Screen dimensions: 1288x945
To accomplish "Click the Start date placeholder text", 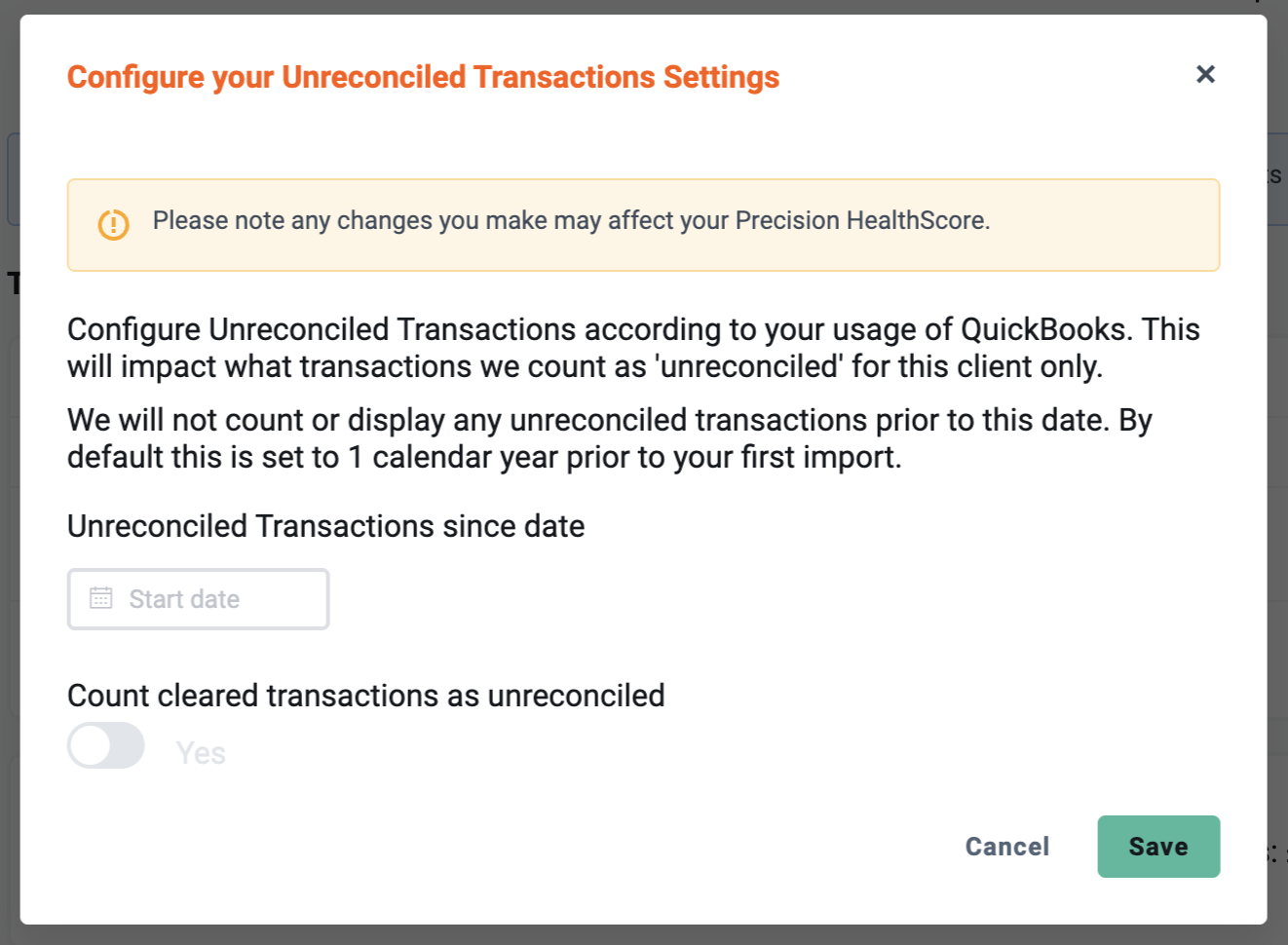I will [184, 599].
